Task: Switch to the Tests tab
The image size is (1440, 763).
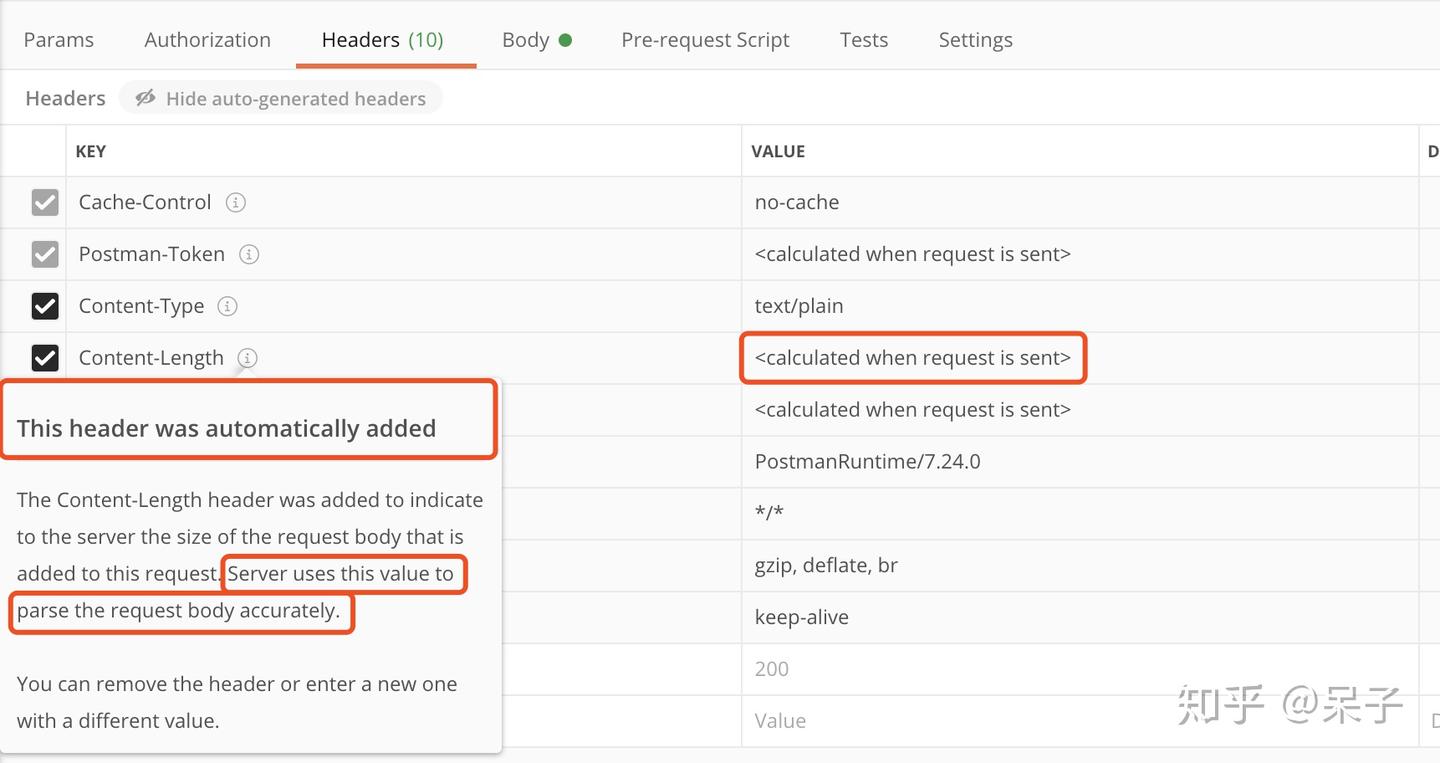Action: 863,39
